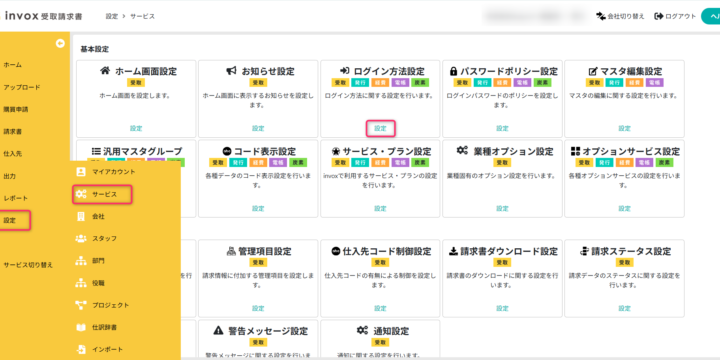Click the 設定 link under お知らせ設定
This screenshot has width=720, height=360.
(258, 129)
